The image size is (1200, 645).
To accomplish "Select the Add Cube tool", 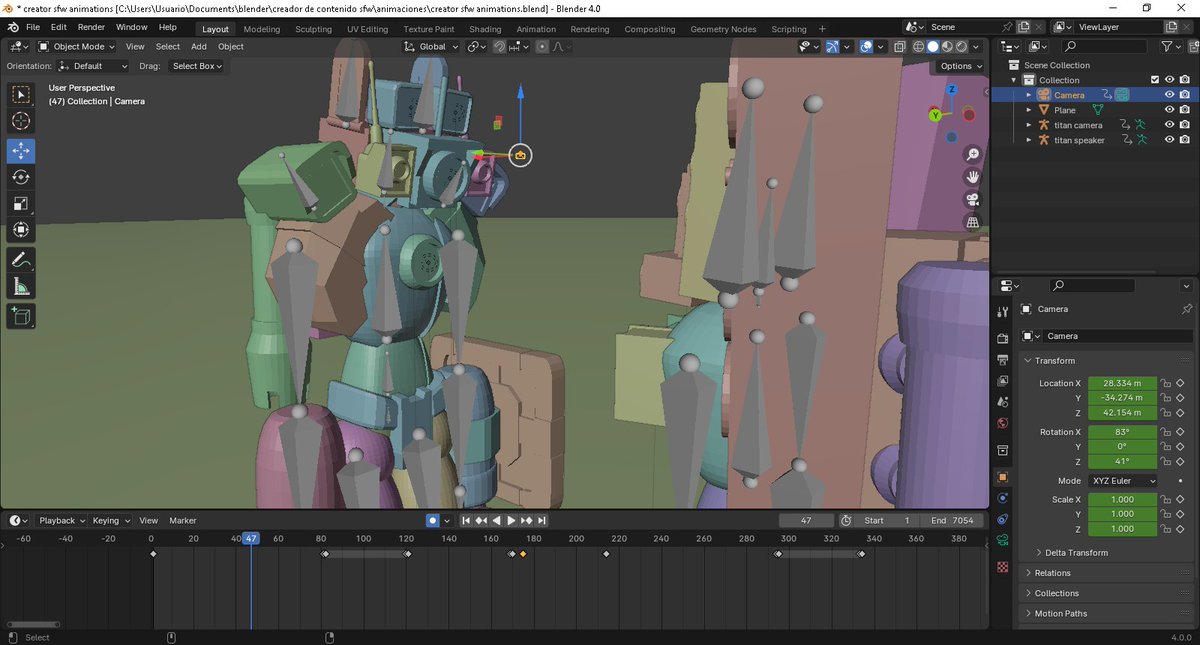I will [21, 317].
